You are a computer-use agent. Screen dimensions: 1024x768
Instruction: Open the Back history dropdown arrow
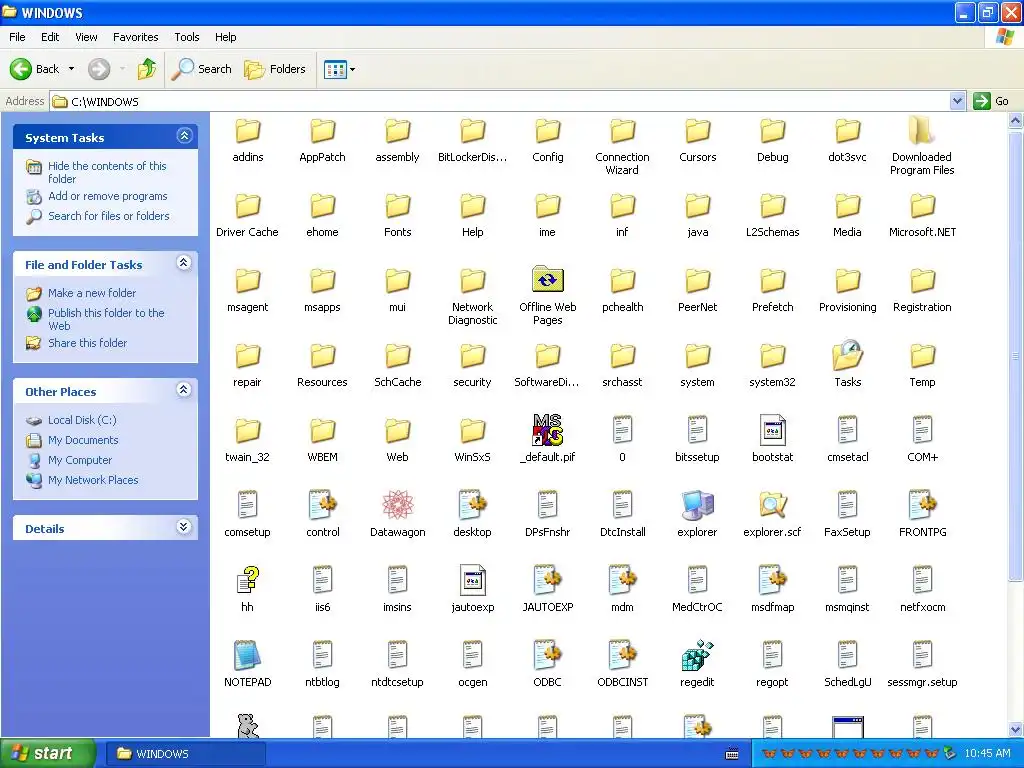71,69
